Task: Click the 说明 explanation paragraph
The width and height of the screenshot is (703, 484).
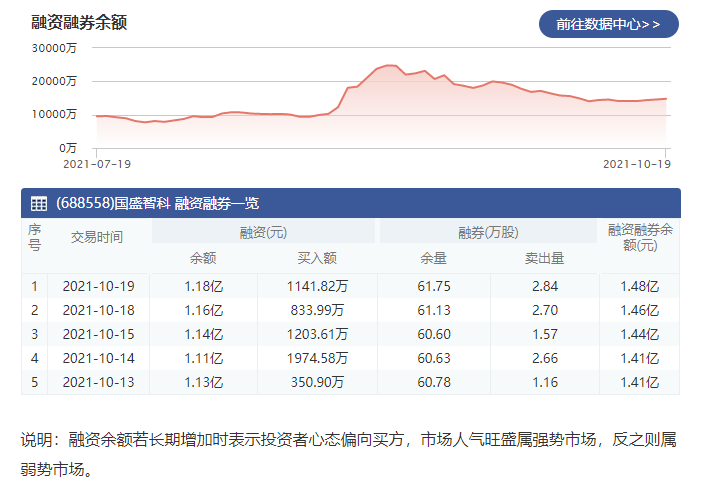Action: click(348, 454)
